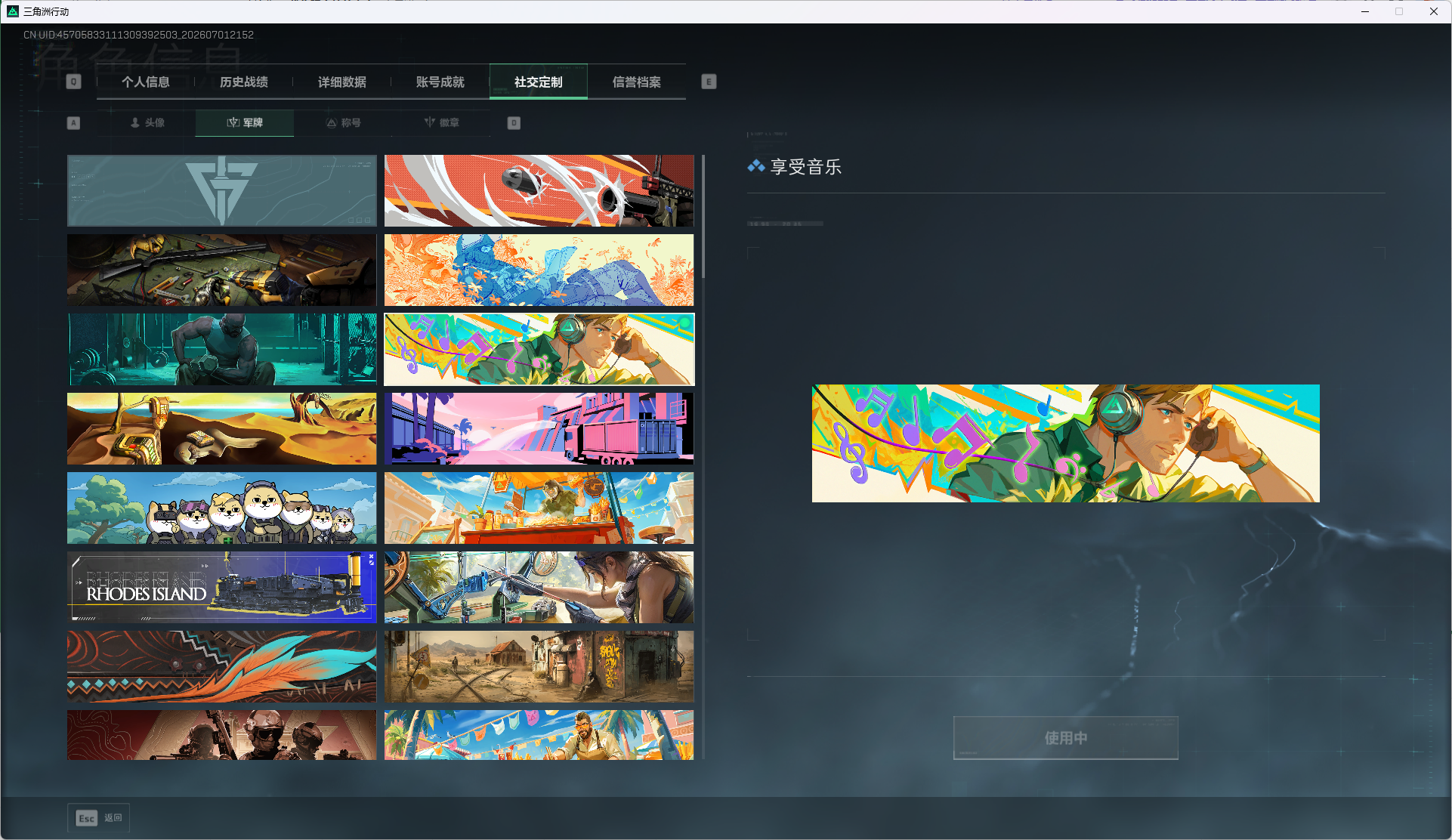The width and height of the screenshot is (1452, 840).
Task: Select the weapon workbench dog tag
Action: tap(222, 270)
